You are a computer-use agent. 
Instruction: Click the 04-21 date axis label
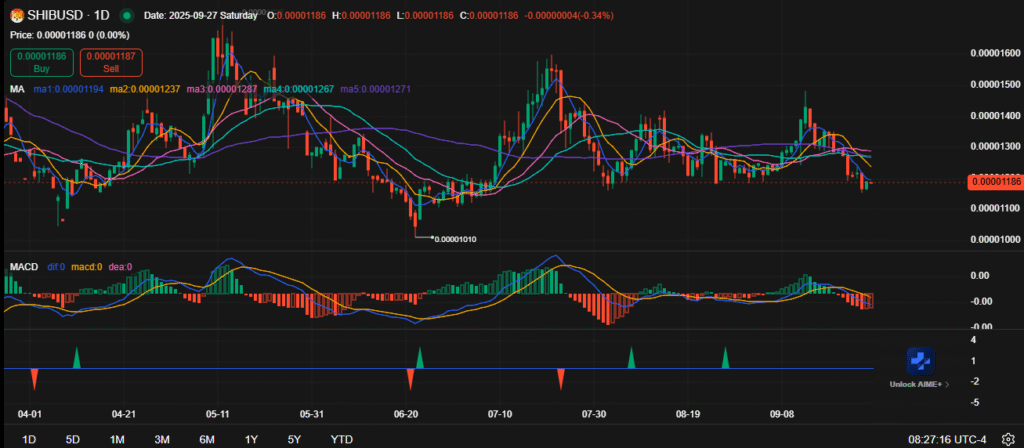click(x=123, y=414)
